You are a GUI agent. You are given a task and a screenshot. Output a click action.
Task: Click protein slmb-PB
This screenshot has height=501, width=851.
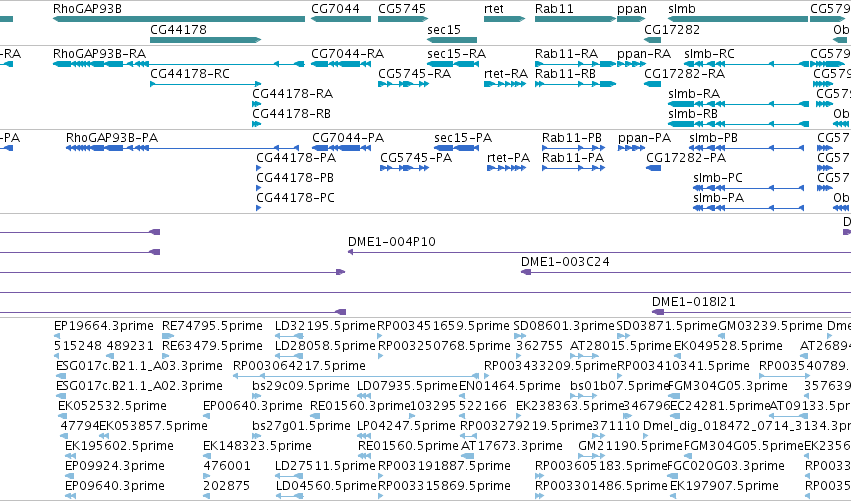[x=713, y=137]
